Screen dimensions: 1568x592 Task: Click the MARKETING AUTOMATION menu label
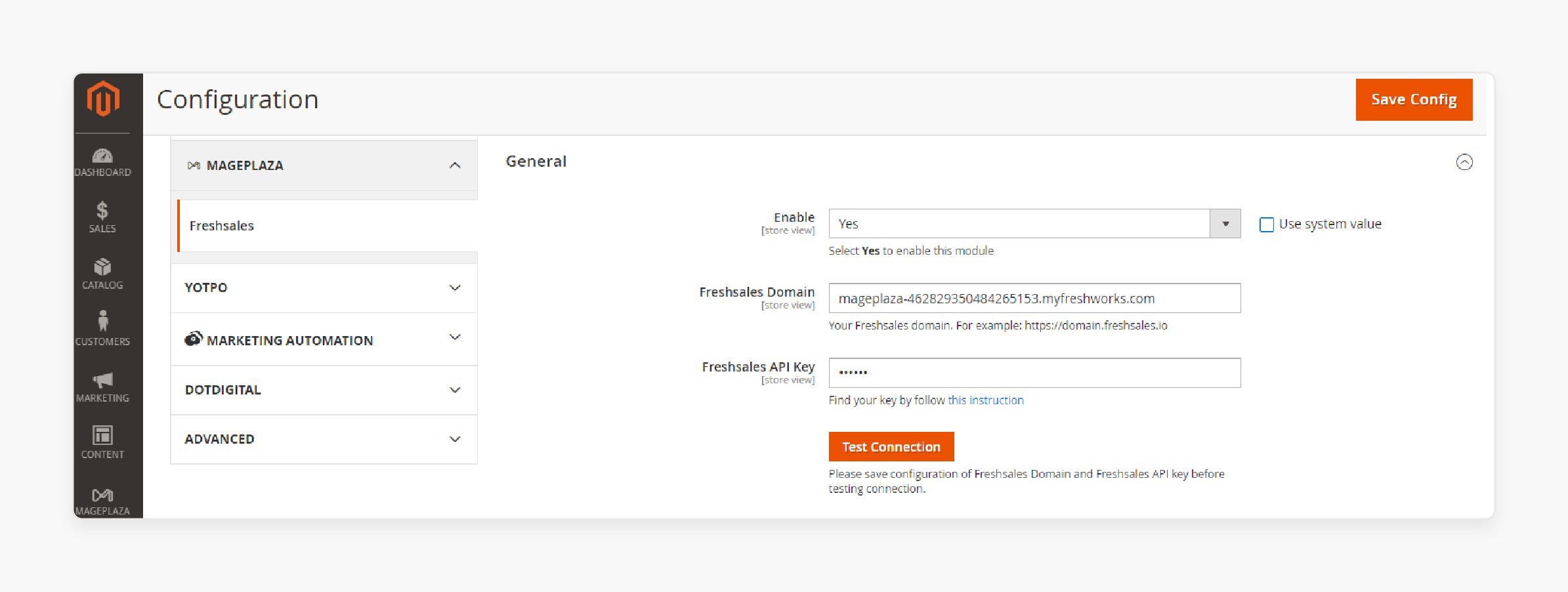pyautogui.click(x=289, y=341)
